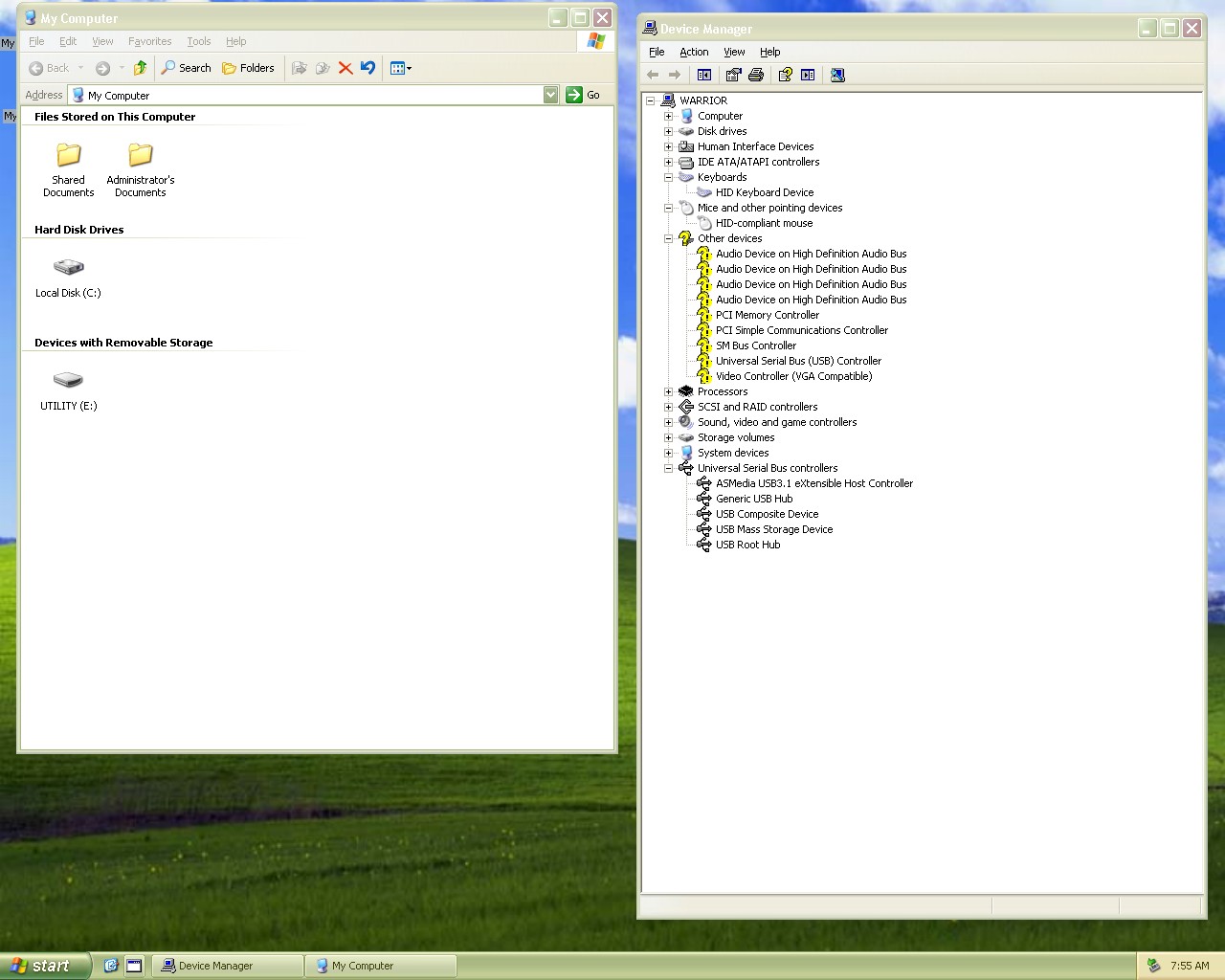The image size is (1225, 980).
Task: Open the Start menu
Action: [x=45, y=966]
